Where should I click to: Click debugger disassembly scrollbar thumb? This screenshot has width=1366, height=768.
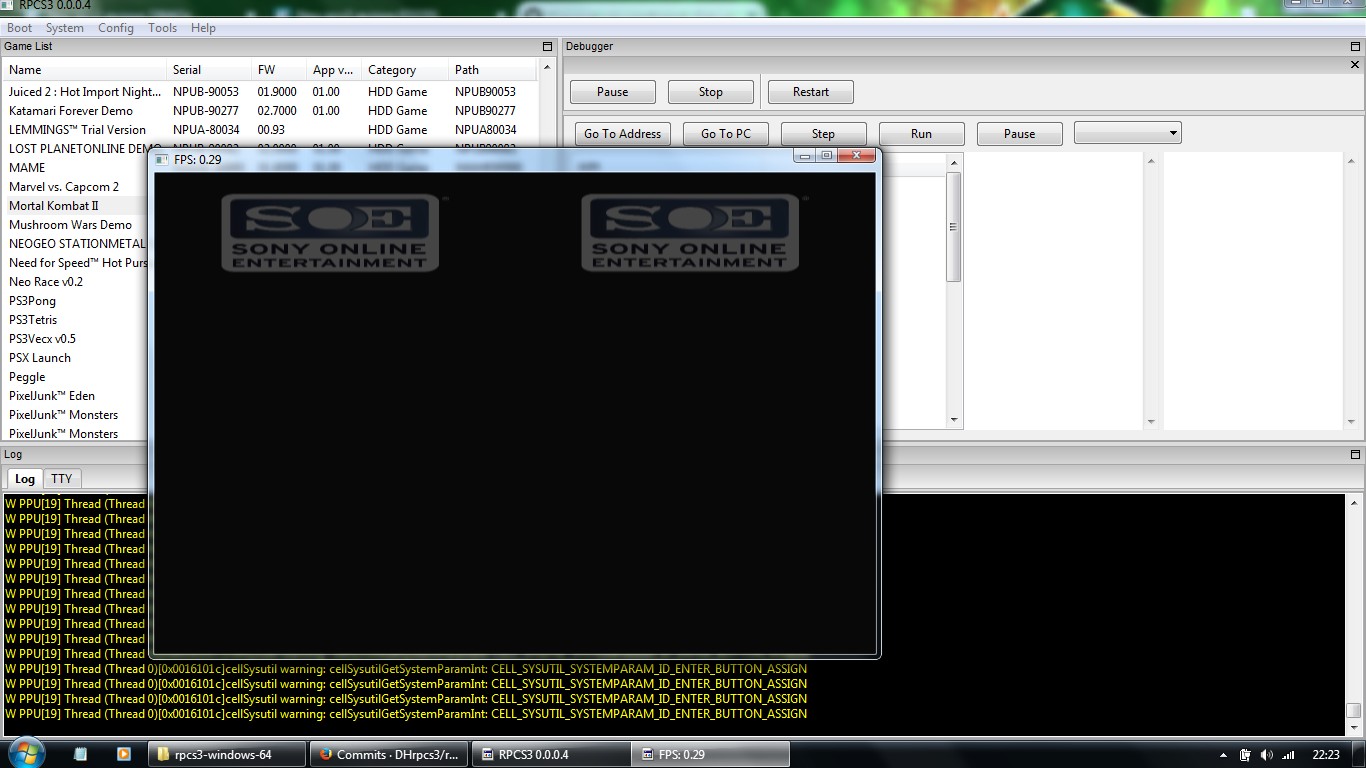954,227
